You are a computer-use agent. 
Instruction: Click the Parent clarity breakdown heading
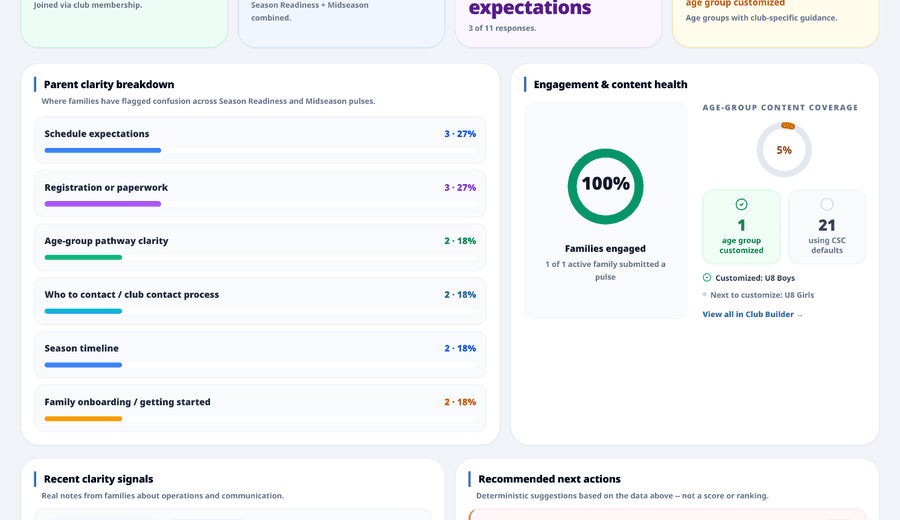[109, 84]
